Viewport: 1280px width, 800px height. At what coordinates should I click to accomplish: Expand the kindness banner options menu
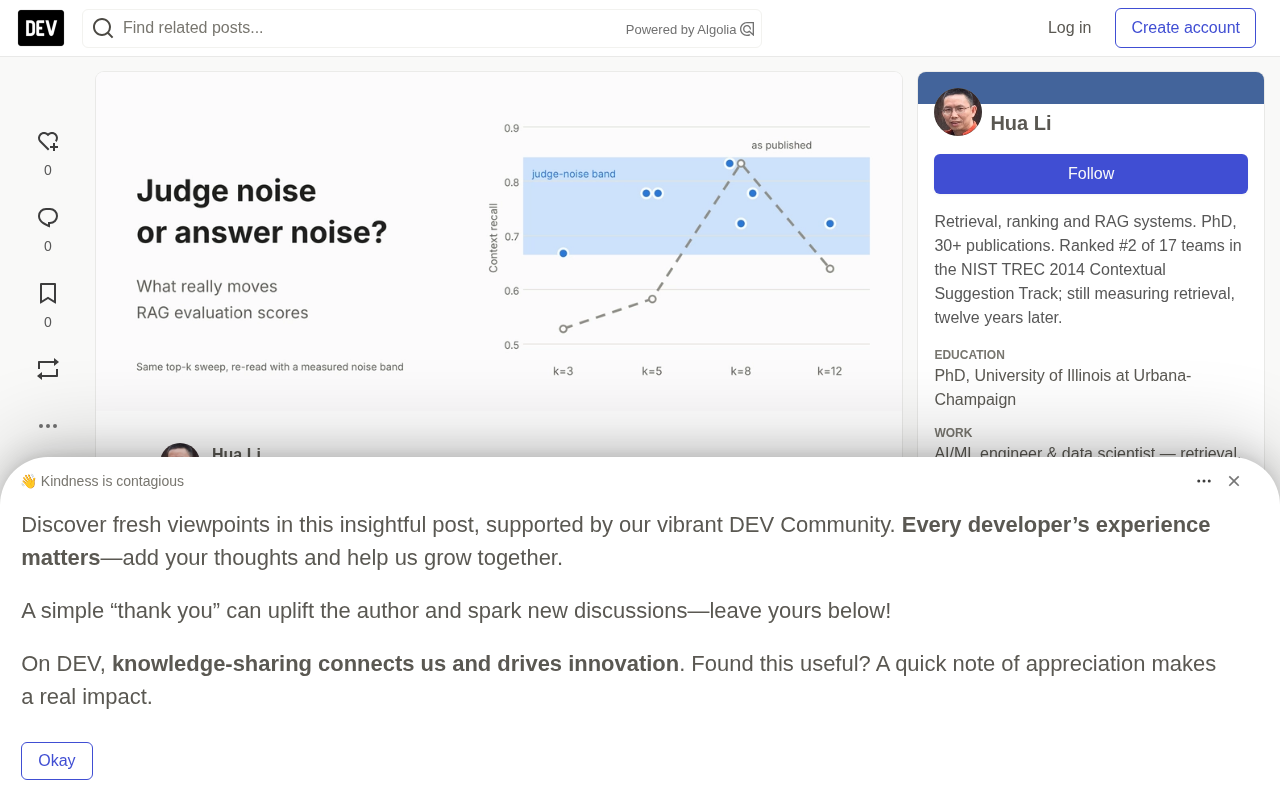(1204, 481)
